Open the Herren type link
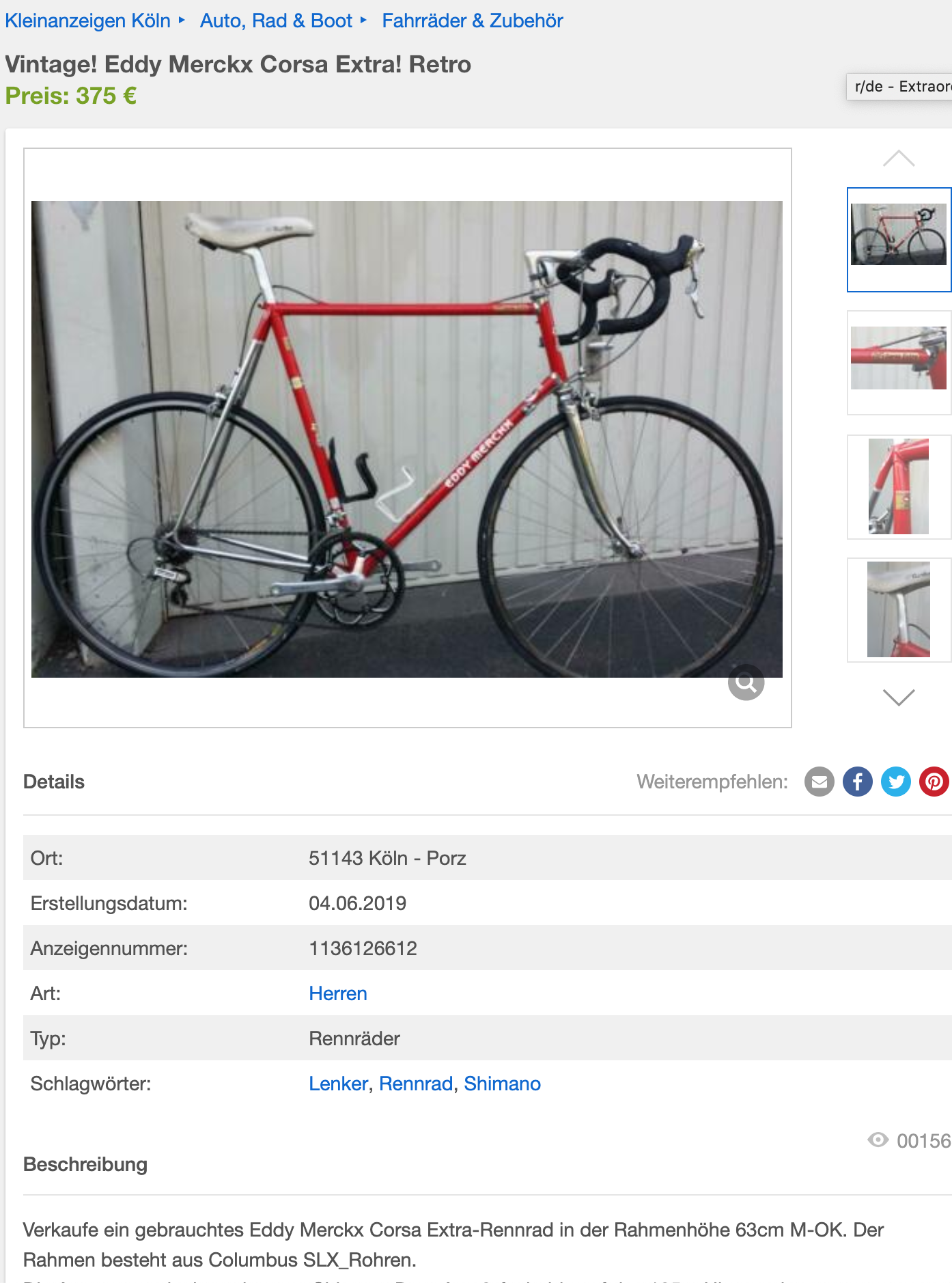This screenshot has height=1283, width=952. (338, 993)
